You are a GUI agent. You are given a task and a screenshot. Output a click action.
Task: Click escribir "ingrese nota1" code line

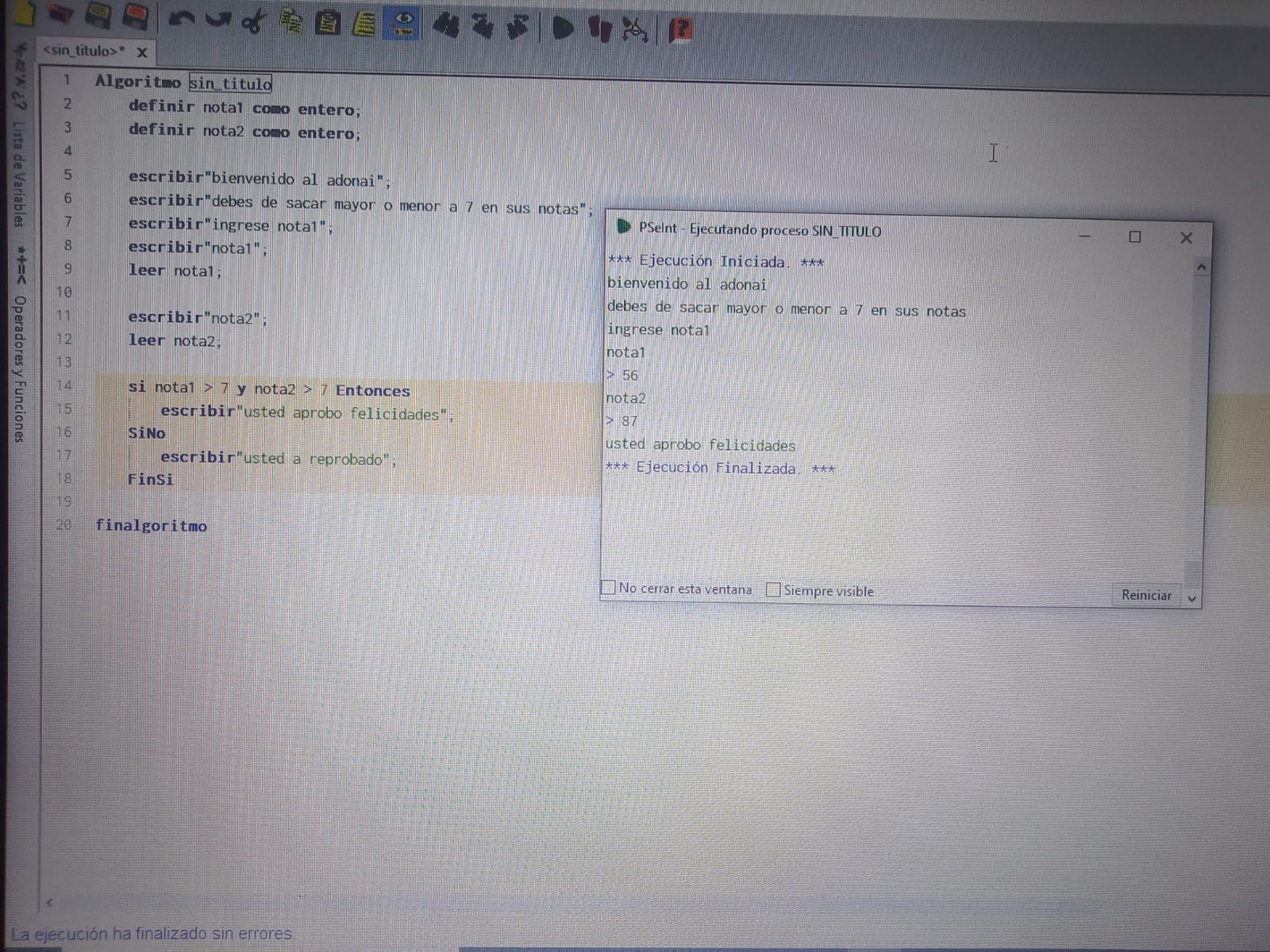231,225
